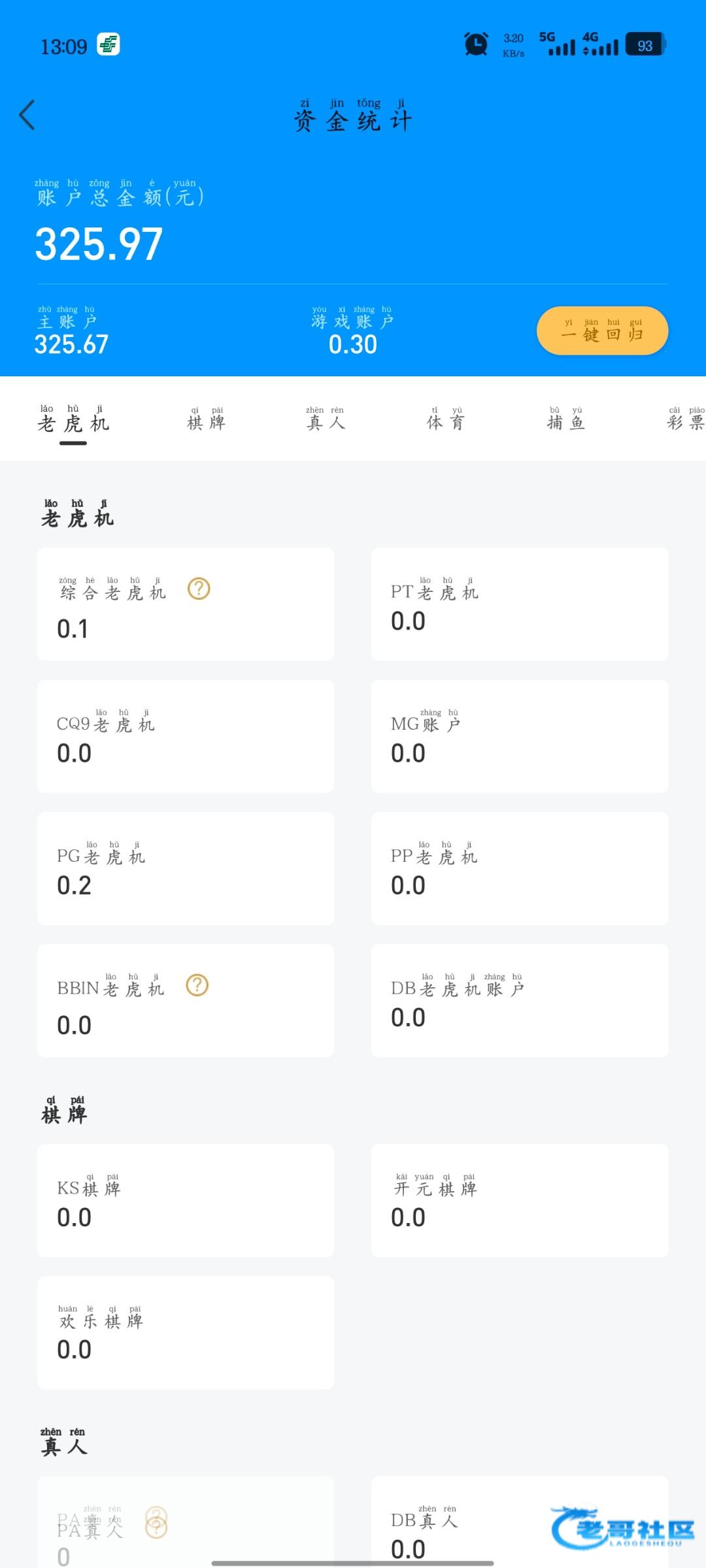Tap the 游戏账户 balance 0.30
Viewport: 706px width, 1568px height.
[x=353, y=344]
